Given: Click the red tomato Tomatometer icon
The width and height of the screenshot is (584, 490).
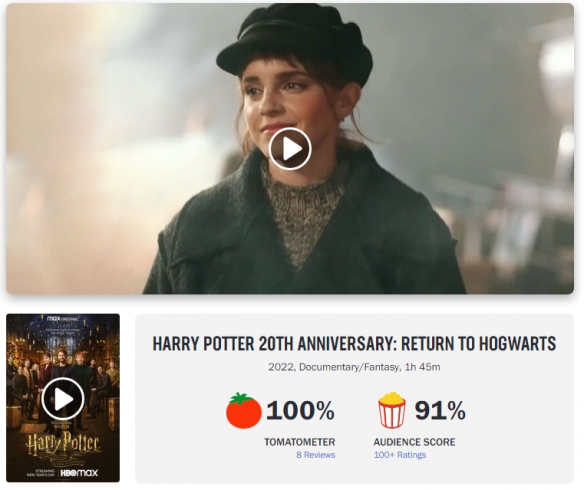Looking at the screenshot, I should [244, 410].
